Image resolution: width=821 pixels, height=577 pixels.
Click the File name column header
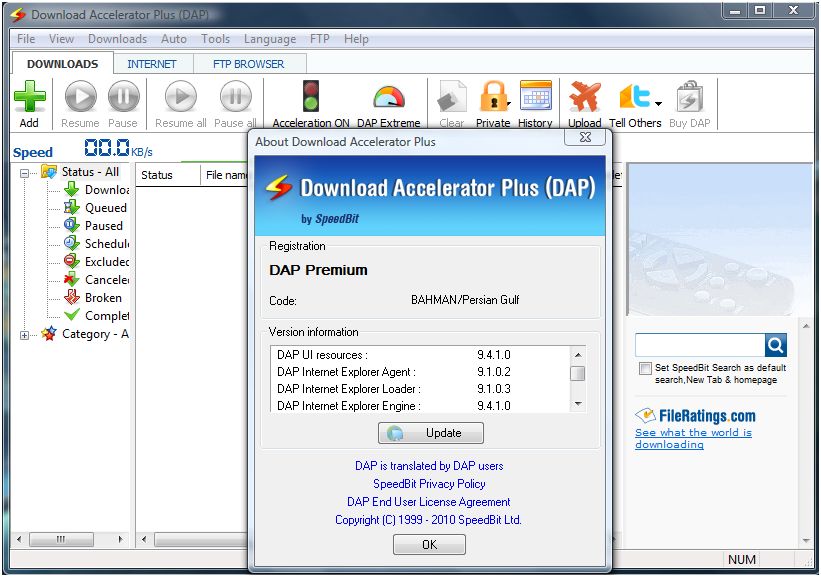click(x=225, y=175)
